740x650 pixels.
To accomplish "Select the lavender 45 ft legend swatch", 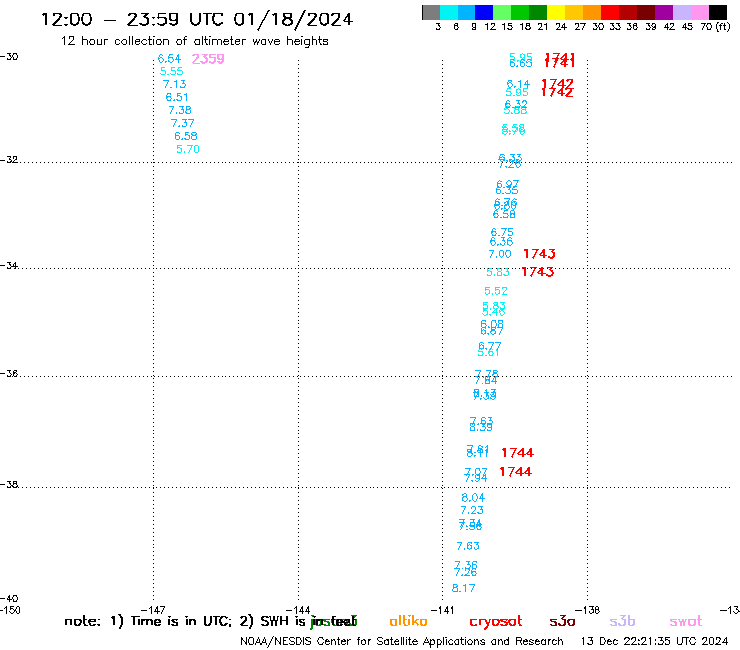I will tap(682, 12).
